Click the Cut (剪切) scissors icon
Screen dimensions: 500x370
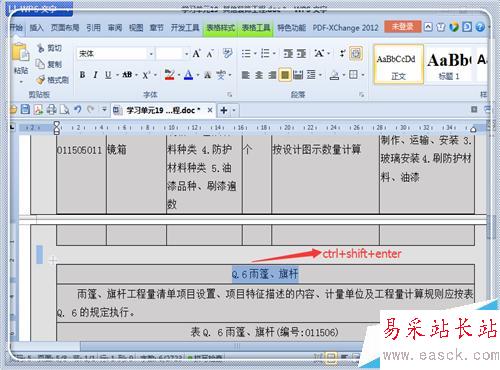point(40,48)
